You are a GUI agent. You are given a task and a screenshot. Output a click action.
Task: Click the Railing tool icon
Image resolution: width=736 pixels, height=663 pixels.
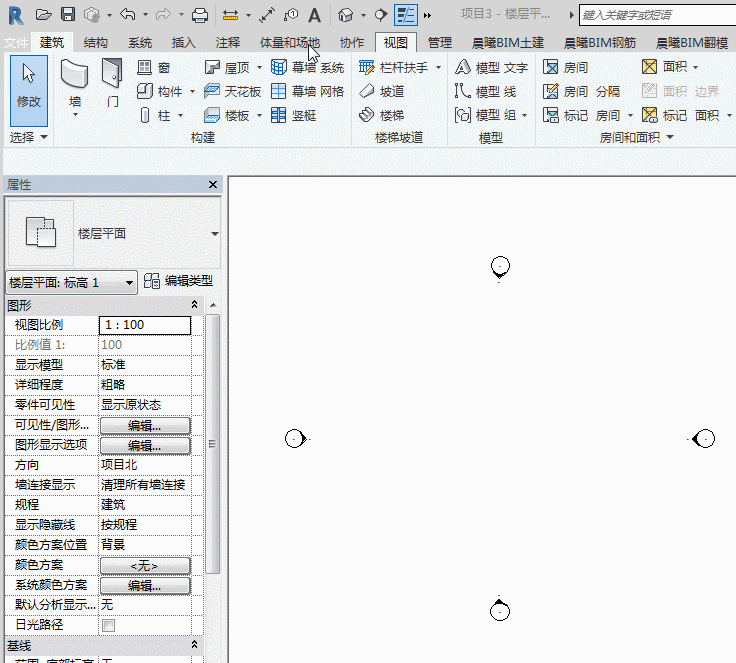366,68
